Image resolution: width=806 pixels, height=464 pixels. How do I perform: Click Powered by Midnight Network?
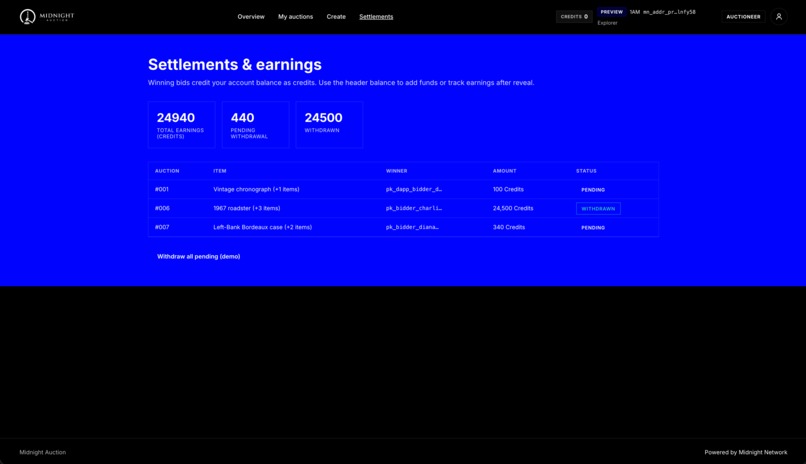tap(746, 452)
